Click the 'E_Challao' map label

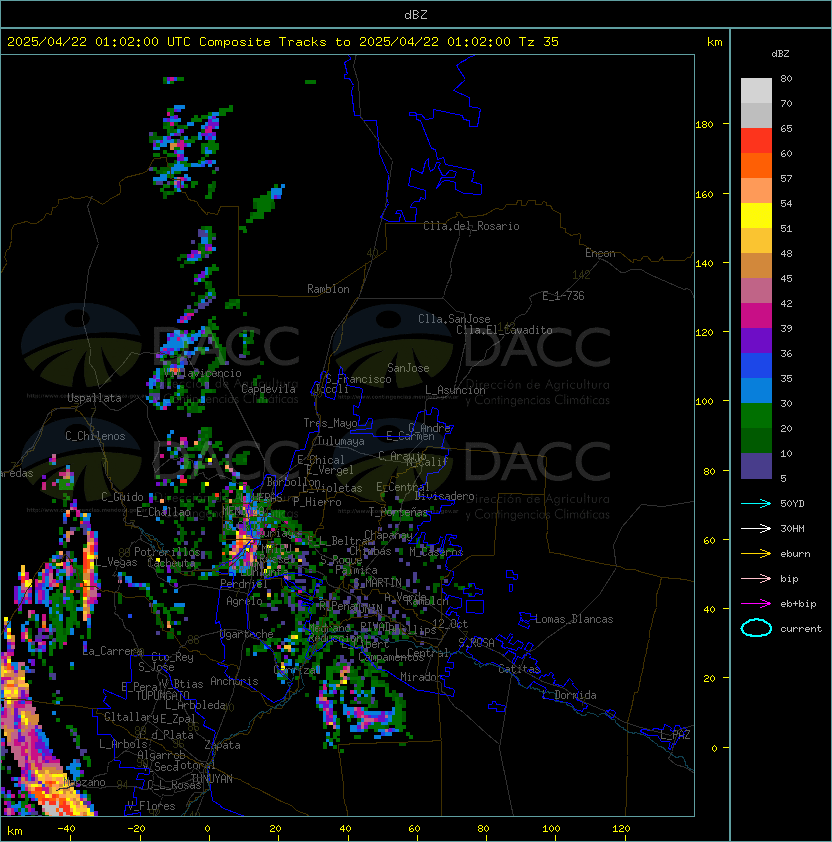pos(163,512)
